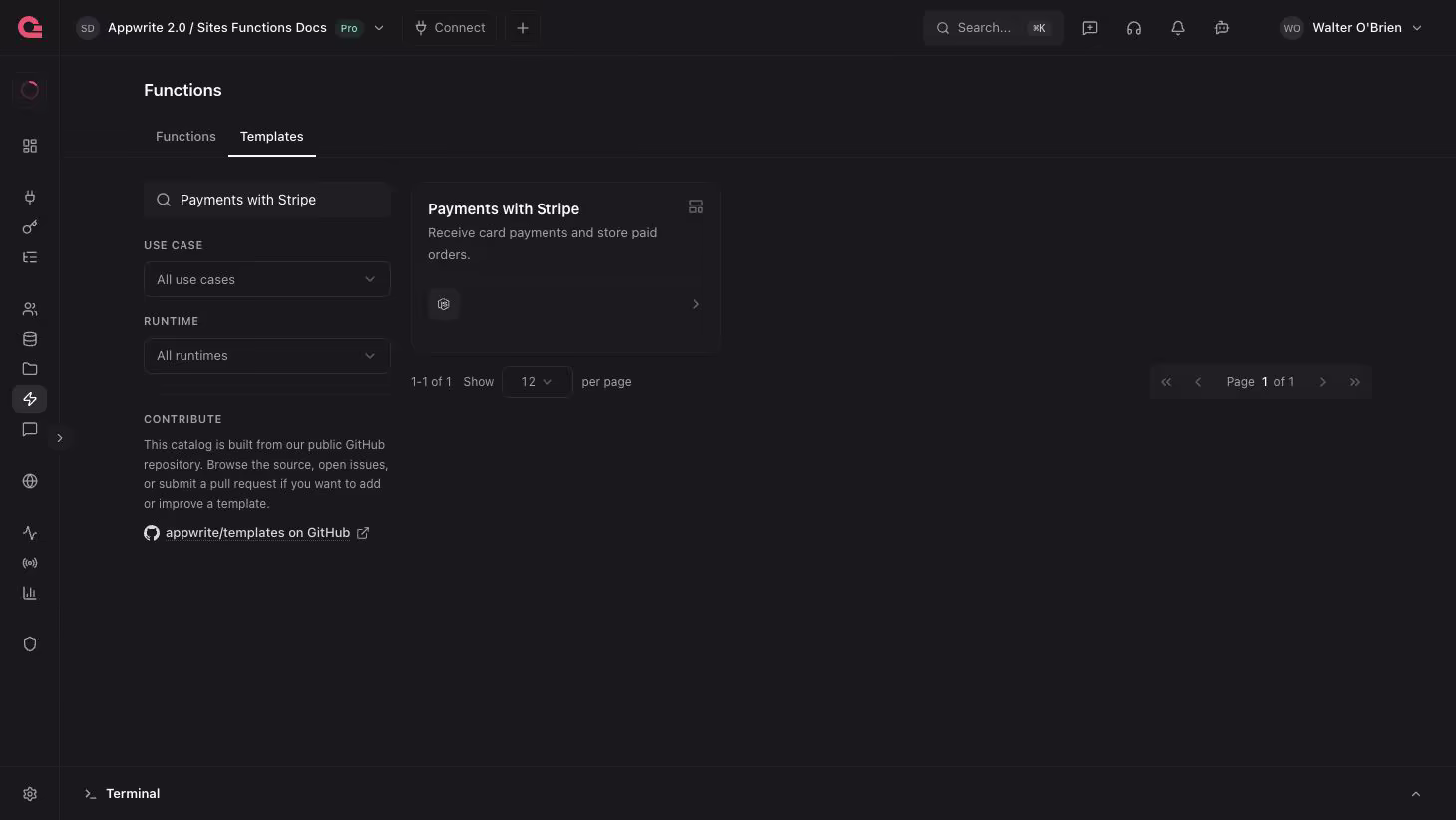
Task: Open the Overview dashboard grid icon
Action: point(30,146)
